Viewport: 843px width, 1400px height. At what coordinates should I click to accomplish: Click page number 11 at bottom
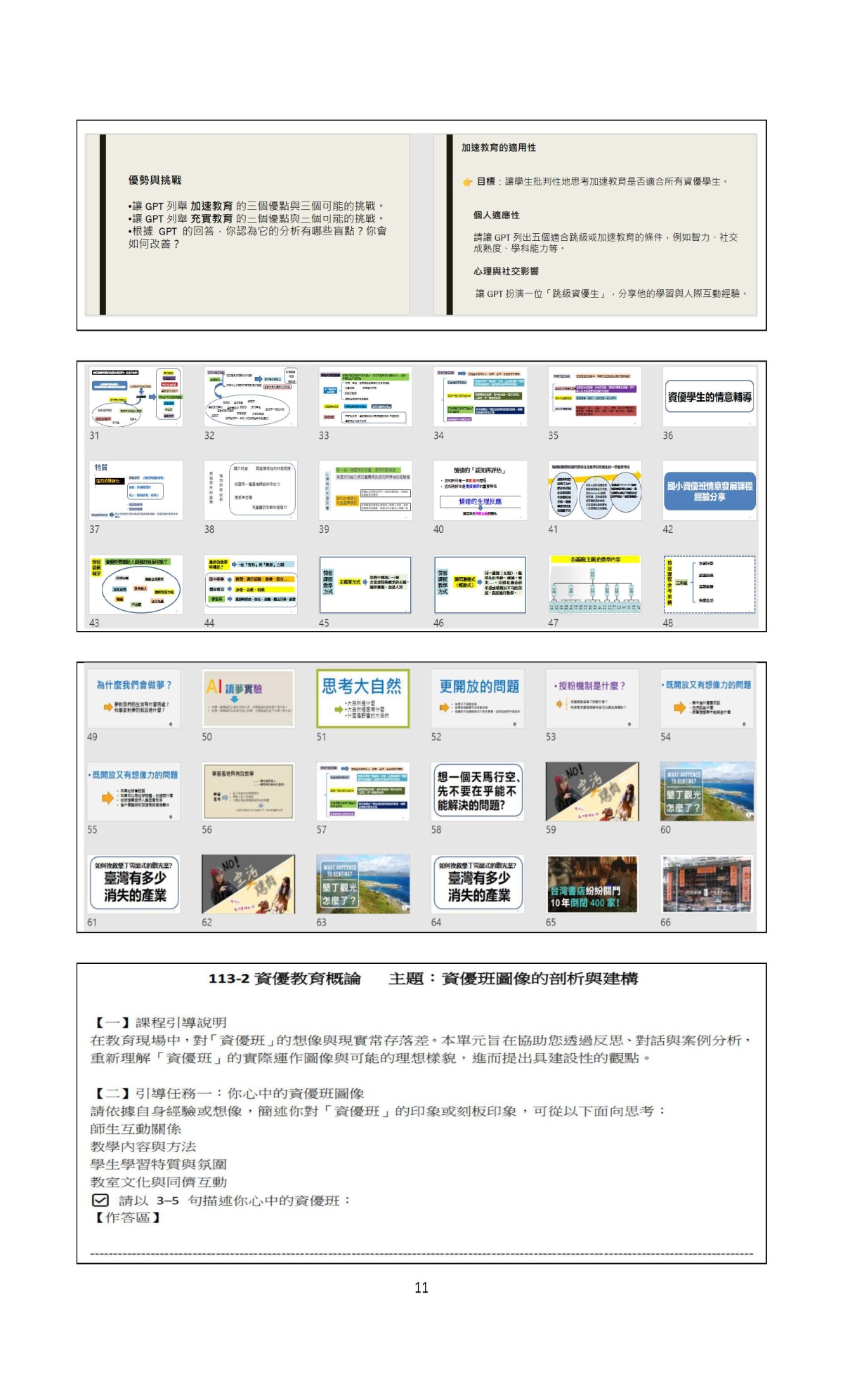421,1287
